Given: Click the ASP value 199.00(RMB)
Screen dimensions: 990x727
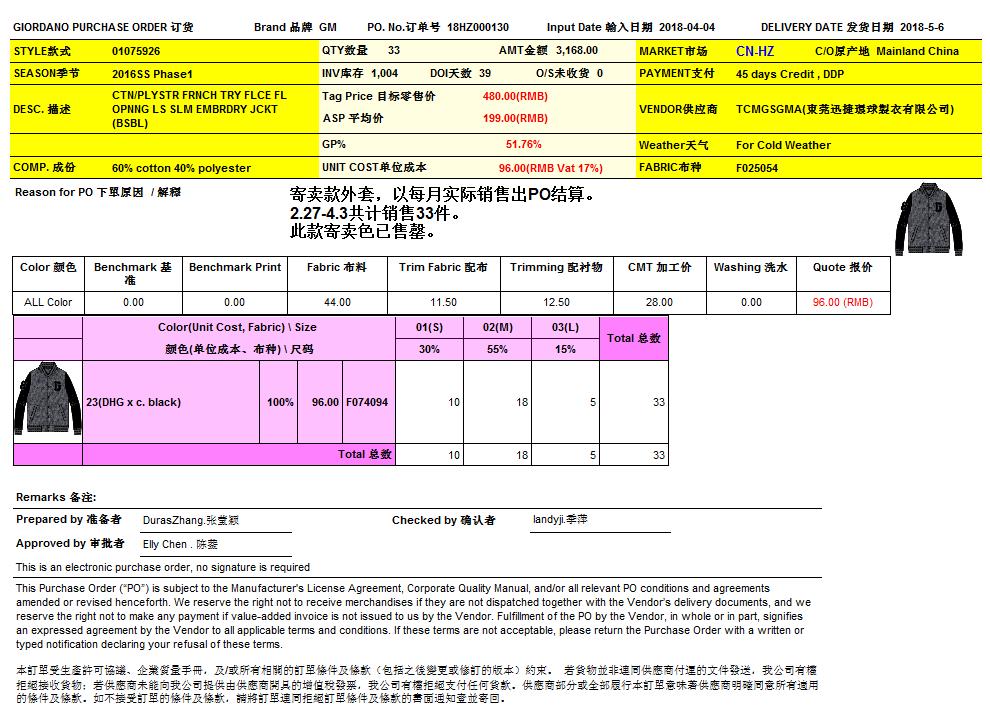Looking at the screenshot, I should point(515,119).
